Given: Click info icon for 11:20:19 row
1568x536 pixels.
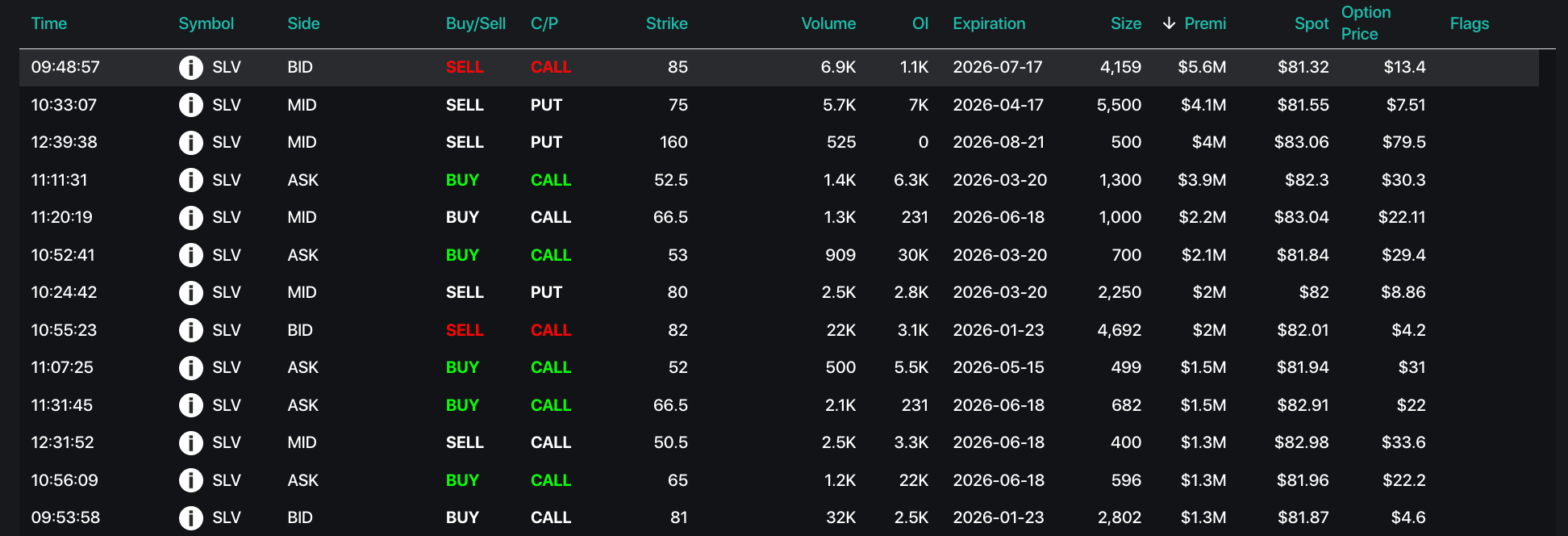Looking at the screenshot, I should point(190,218).
